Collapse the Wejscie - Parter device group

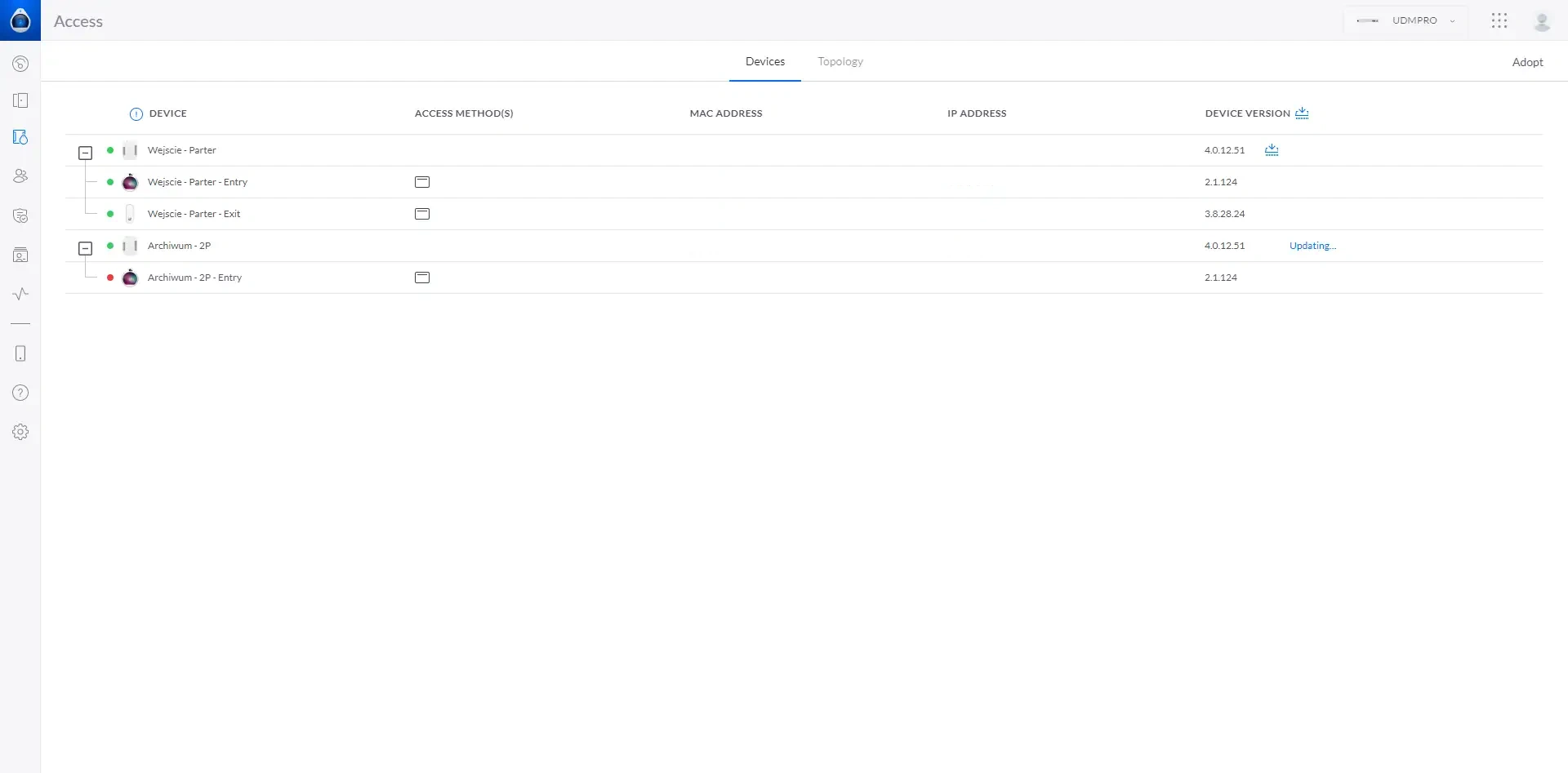(85, 153)
